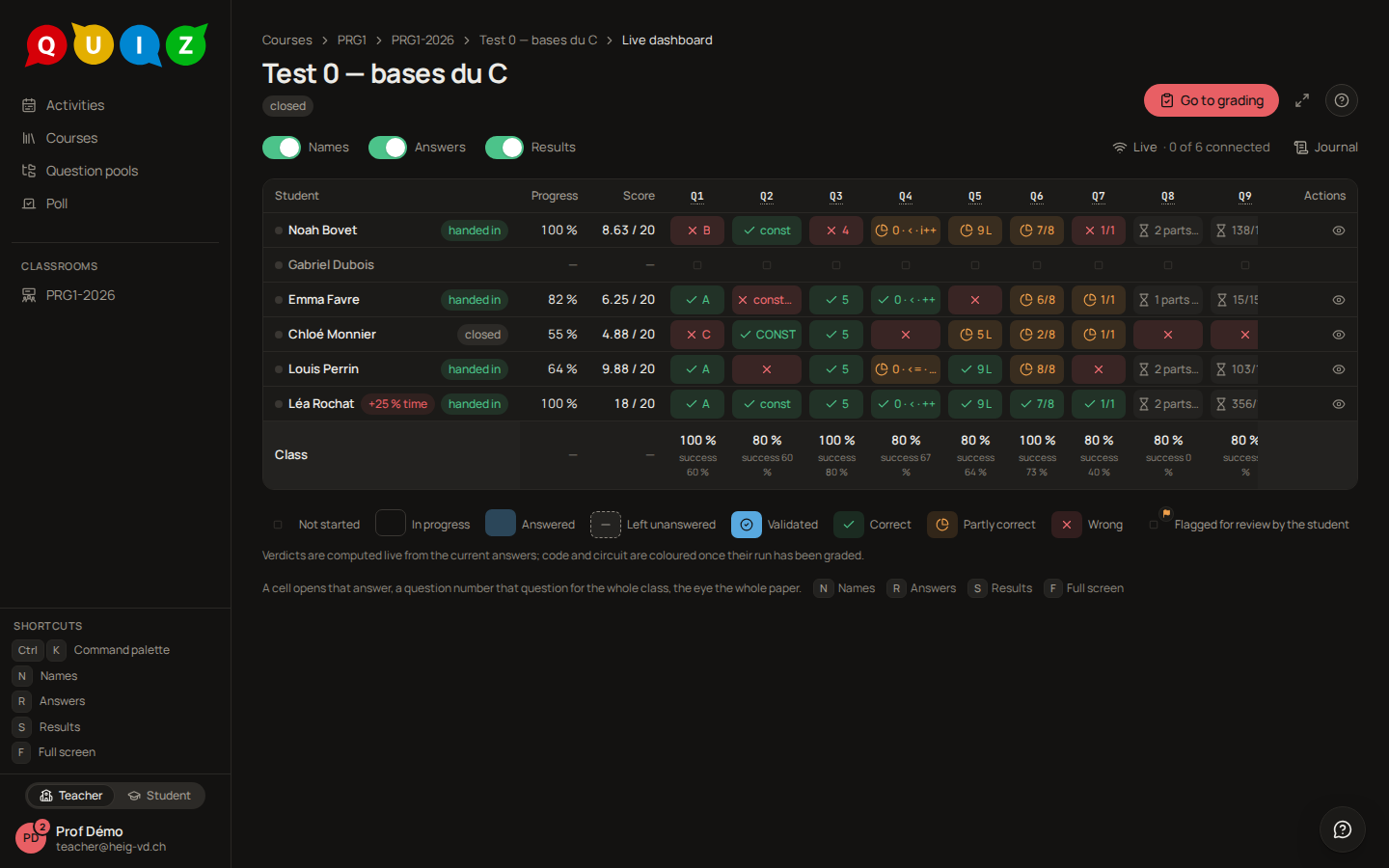View Louis Perrin's whole paper
Viewport: 1389px width, 868px height.
(1339, 369)
